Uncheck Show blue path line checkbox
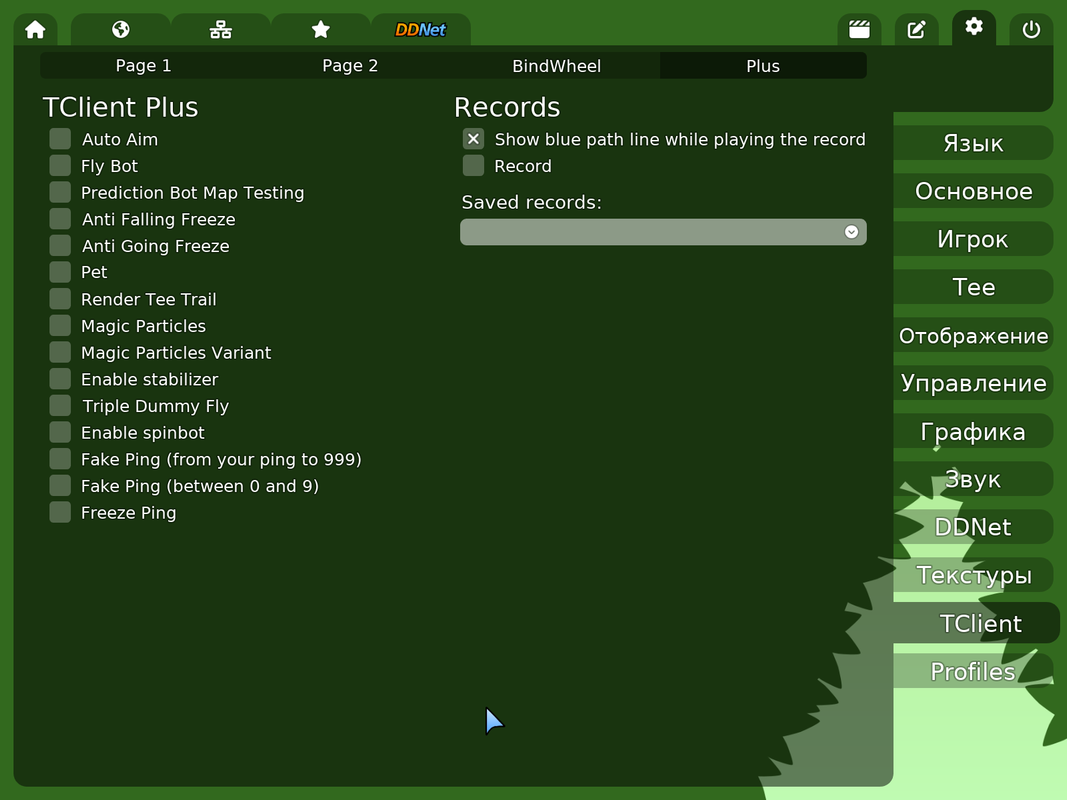Viewport: 1067px width, 800px height. click(x=474, y=139)
